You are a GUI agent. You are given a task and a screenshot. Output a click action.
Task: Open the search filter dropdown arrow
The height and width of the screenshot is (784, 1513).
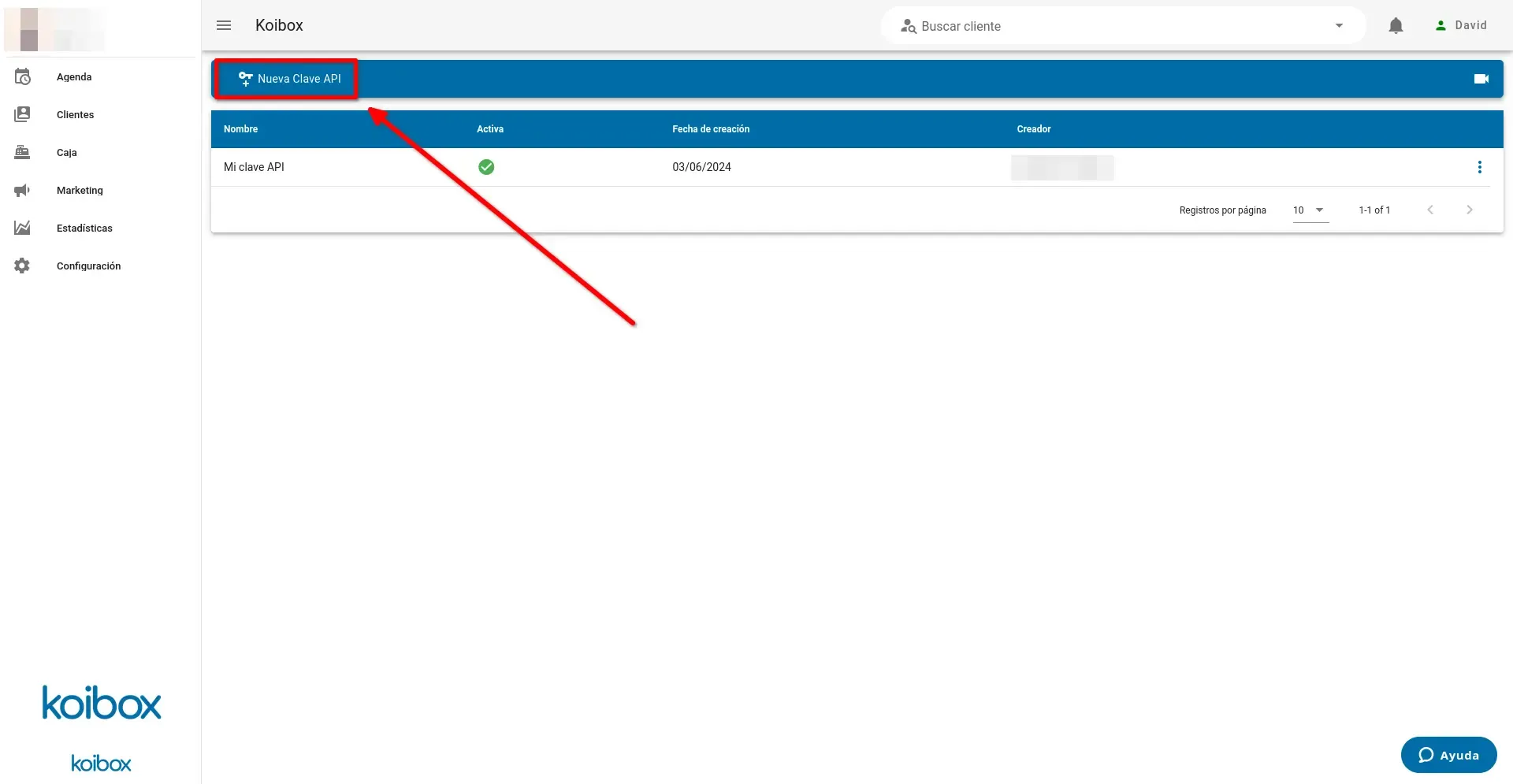[1339, 25]
